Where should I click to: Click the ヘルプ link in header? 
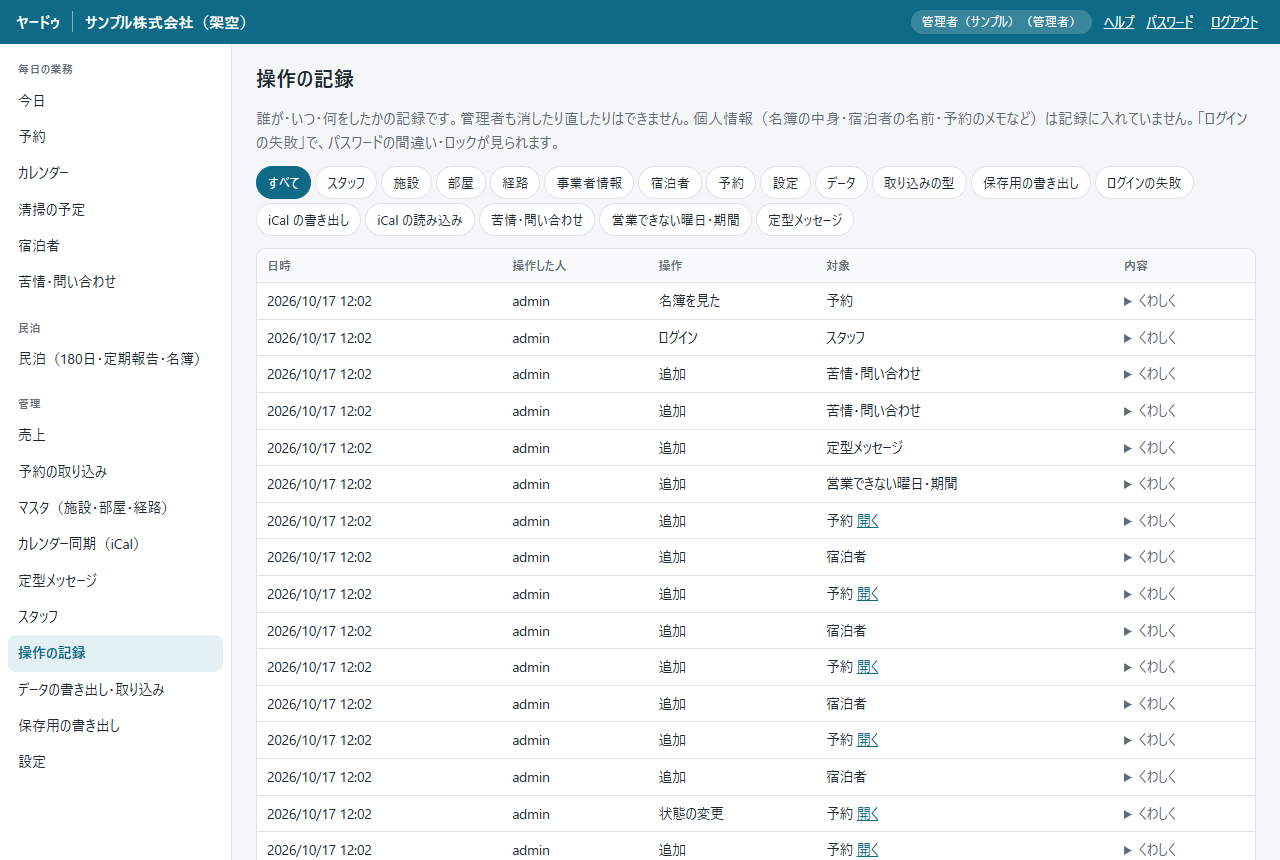pos(1119,22)
